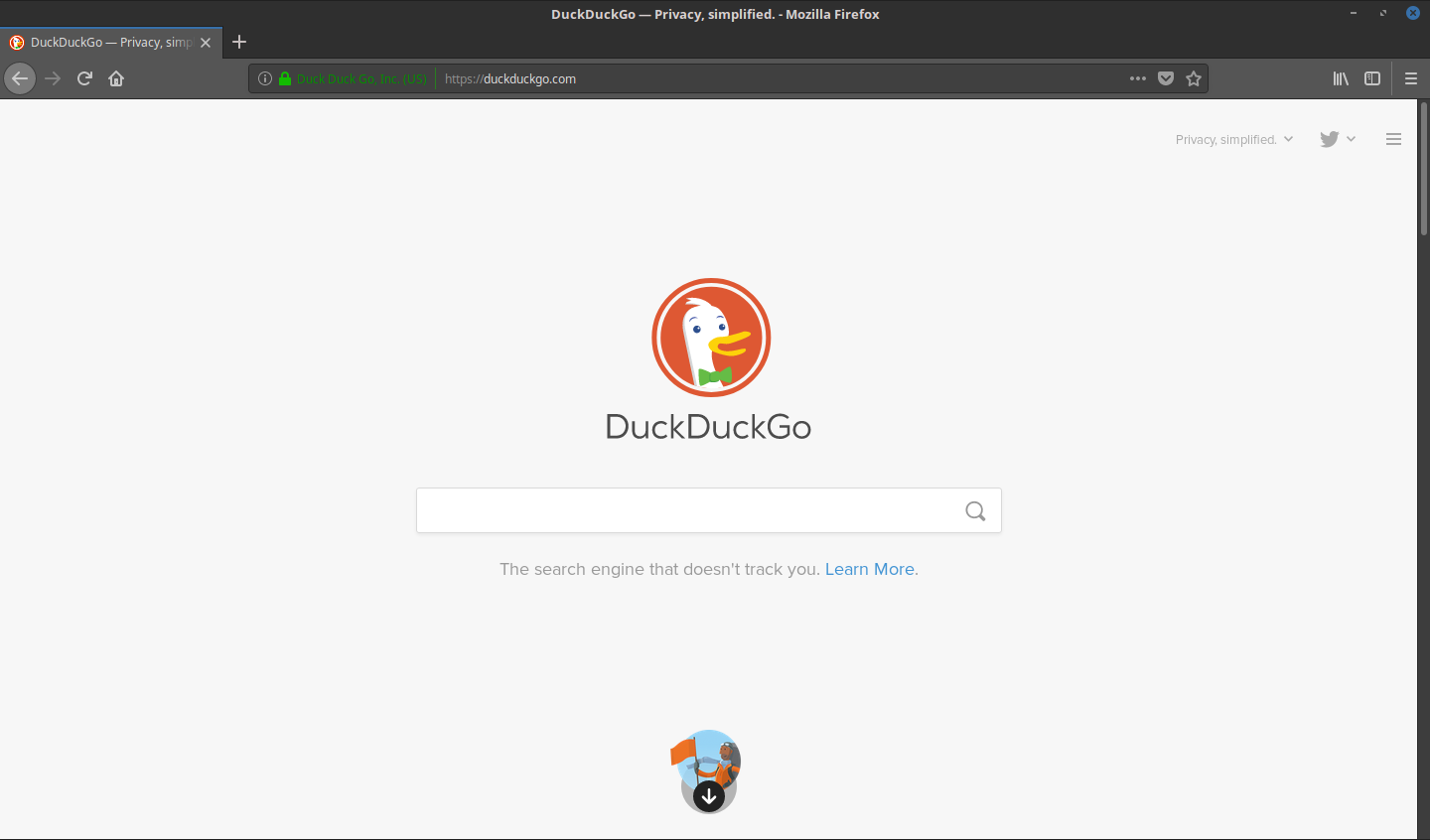
Task: Toggle the Firefox sidebar
Action: click(x=1372, y=78)
